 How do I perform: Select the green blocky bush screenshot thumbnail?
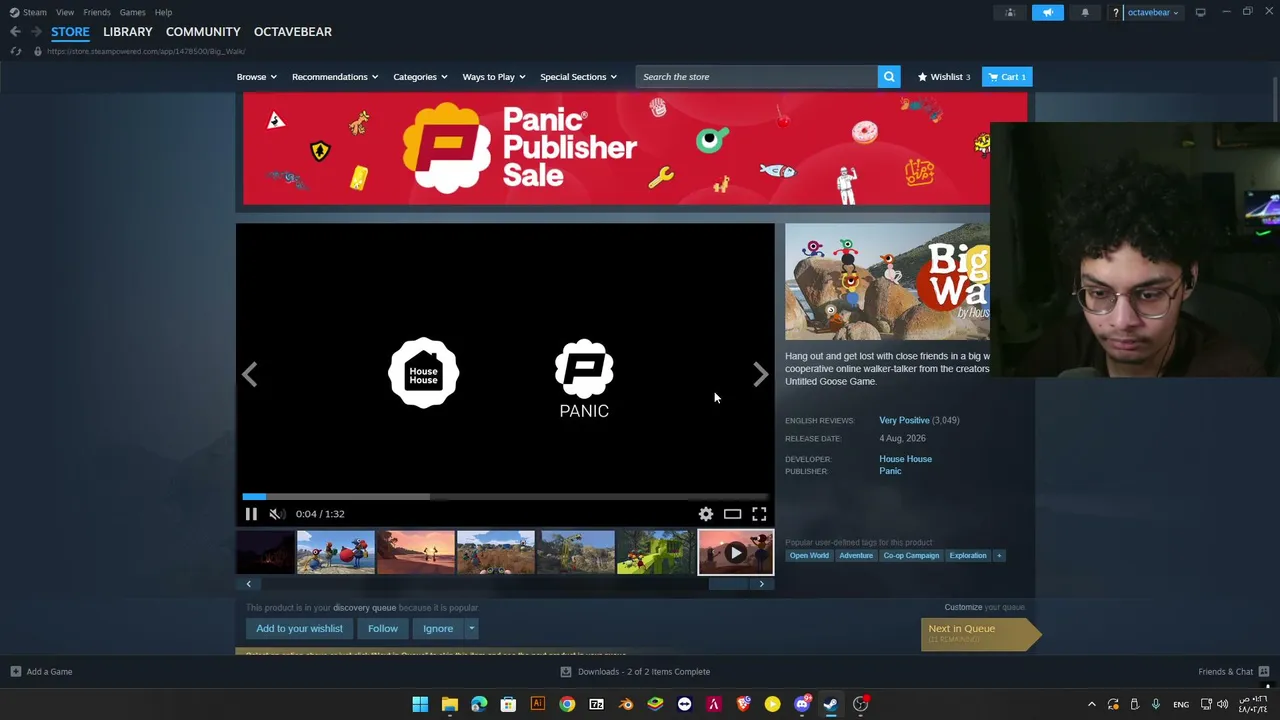point(656,553)
